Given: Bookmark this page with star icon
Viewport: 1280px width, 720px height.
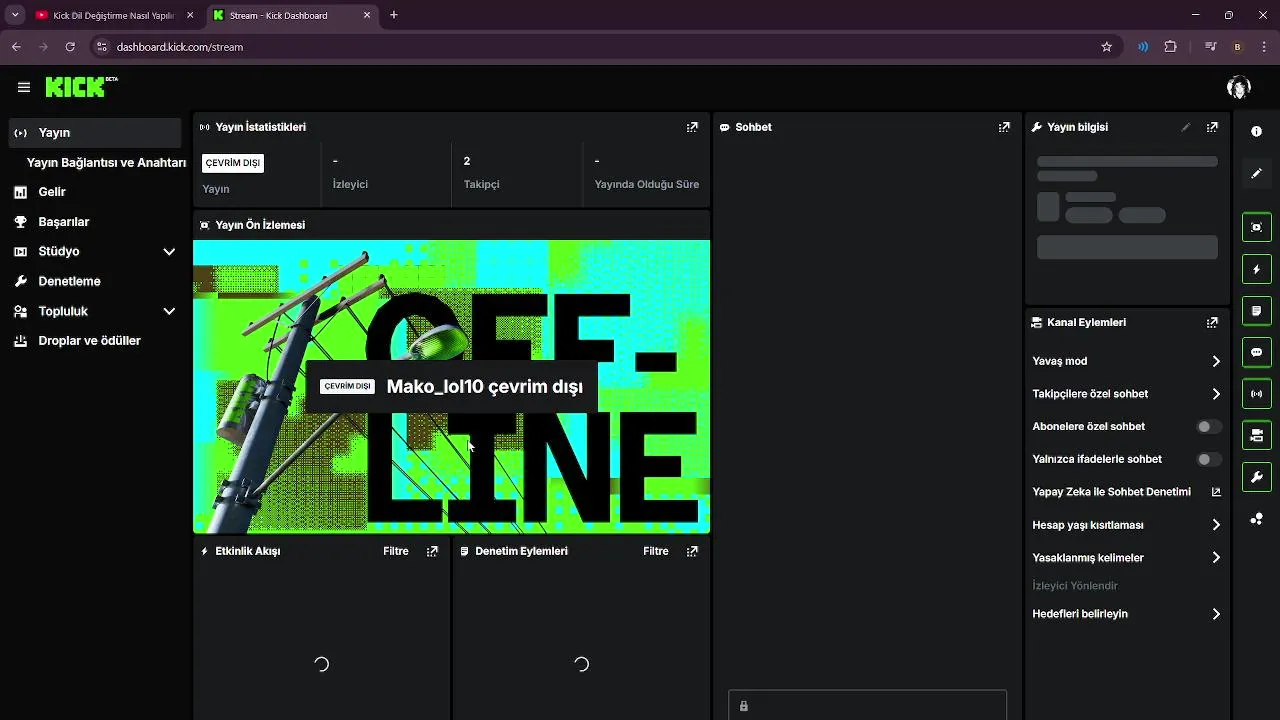Looking at the screenshot, I should (1106, 47).
